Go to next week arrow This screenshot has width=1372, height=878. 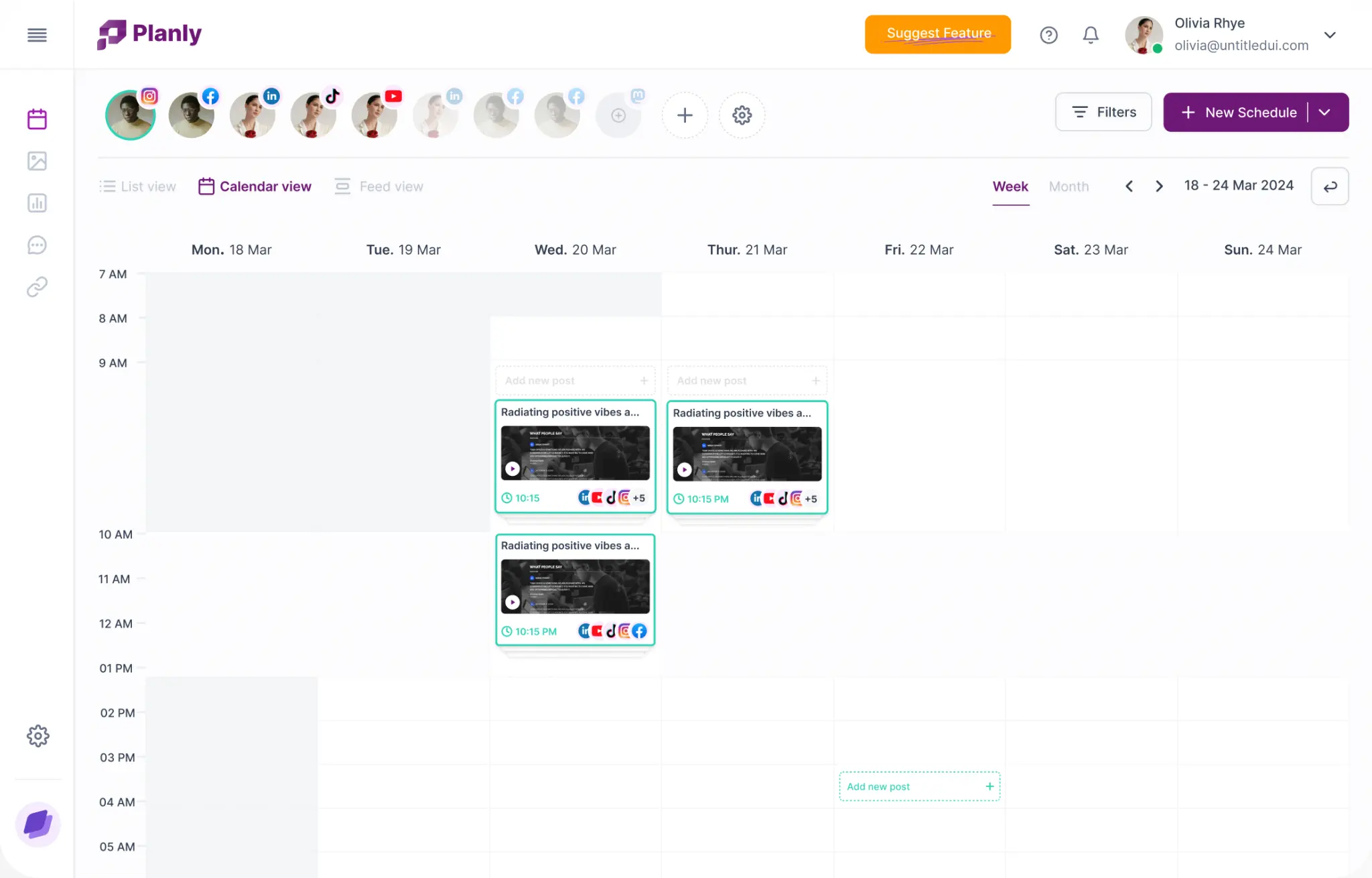(x=1159, y=186)
